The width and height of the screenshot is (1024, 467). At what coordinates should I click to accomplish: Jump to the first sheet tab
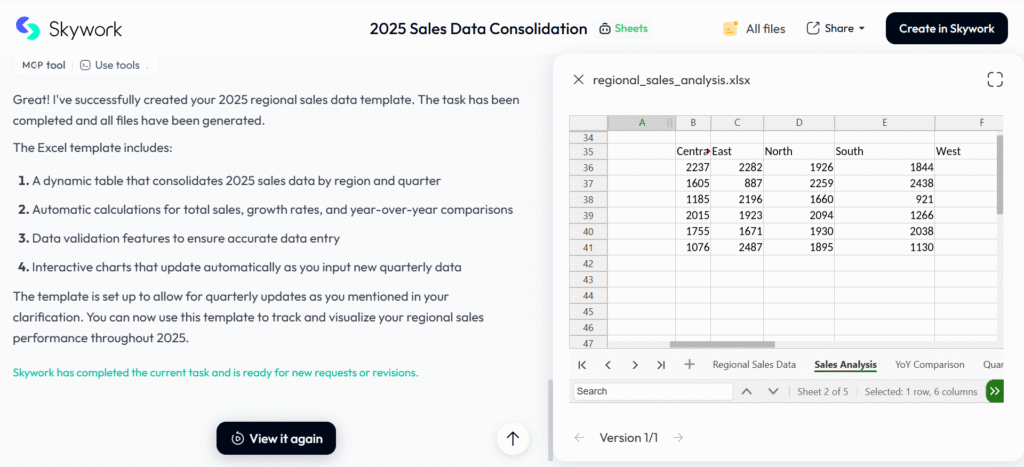tap(582, 365)
